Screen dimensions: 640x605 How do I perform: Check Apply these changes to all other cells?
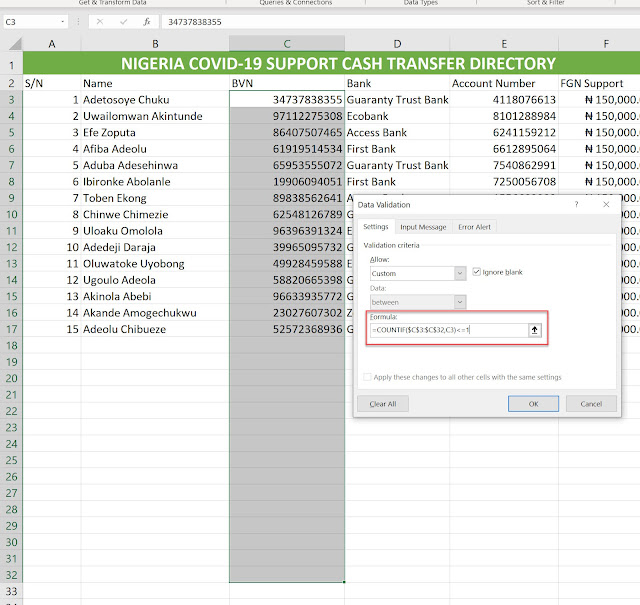coord(367,377)
